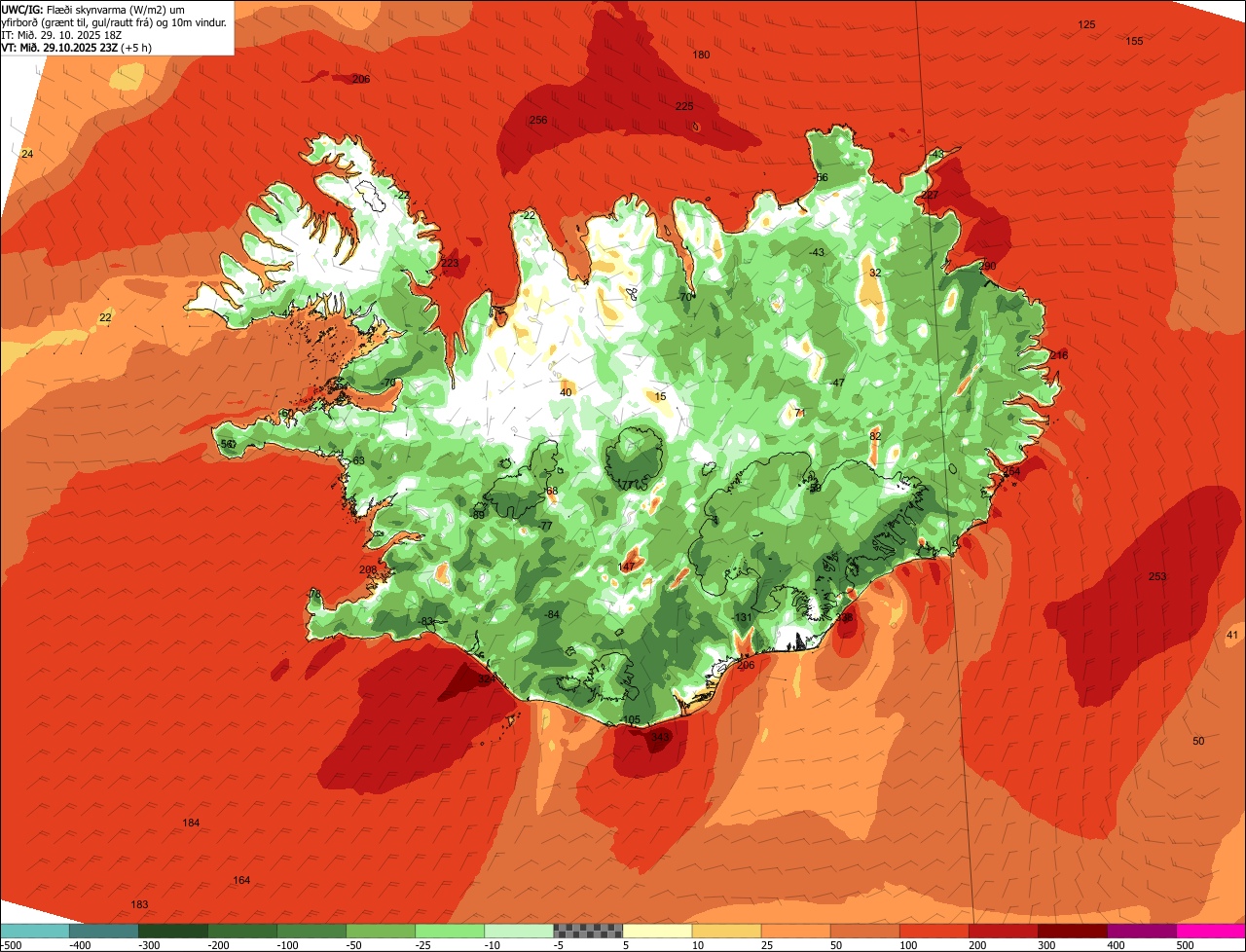This screenshot has height=952, width=1246.
Task: Select the red swatch between 200 and 300
Action: point(1003,931)
